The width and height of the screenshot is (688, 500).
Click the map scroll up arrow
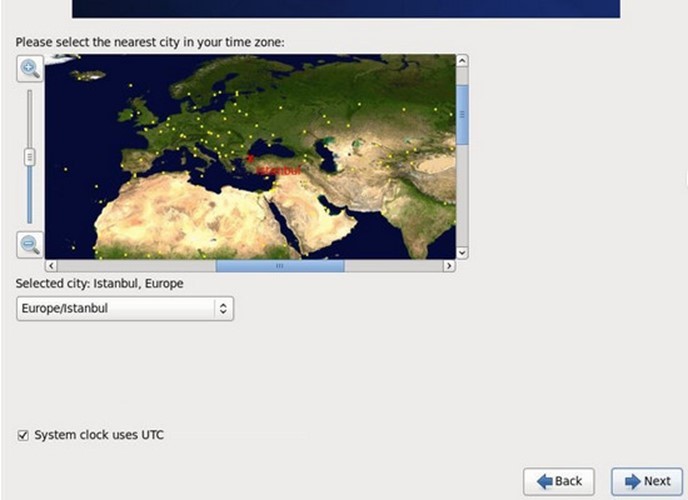[462, 61]
